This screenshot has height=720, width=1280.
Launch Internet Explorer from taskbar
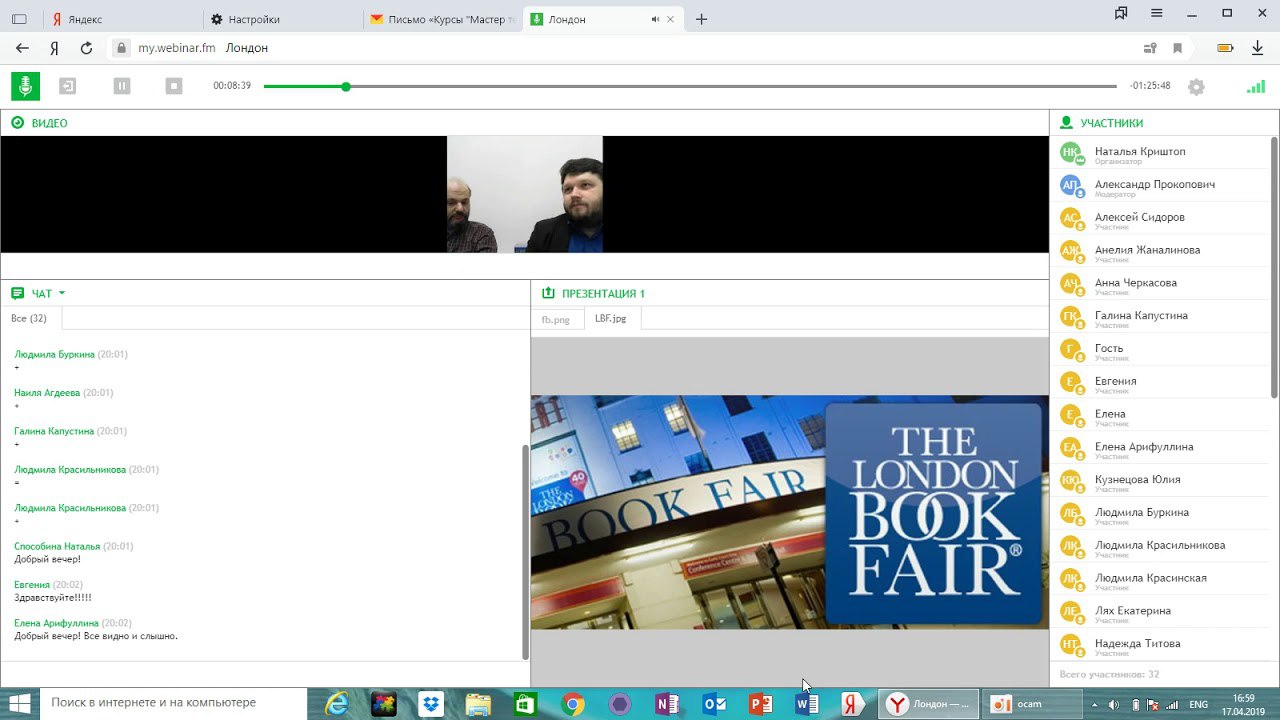point(338,704)
